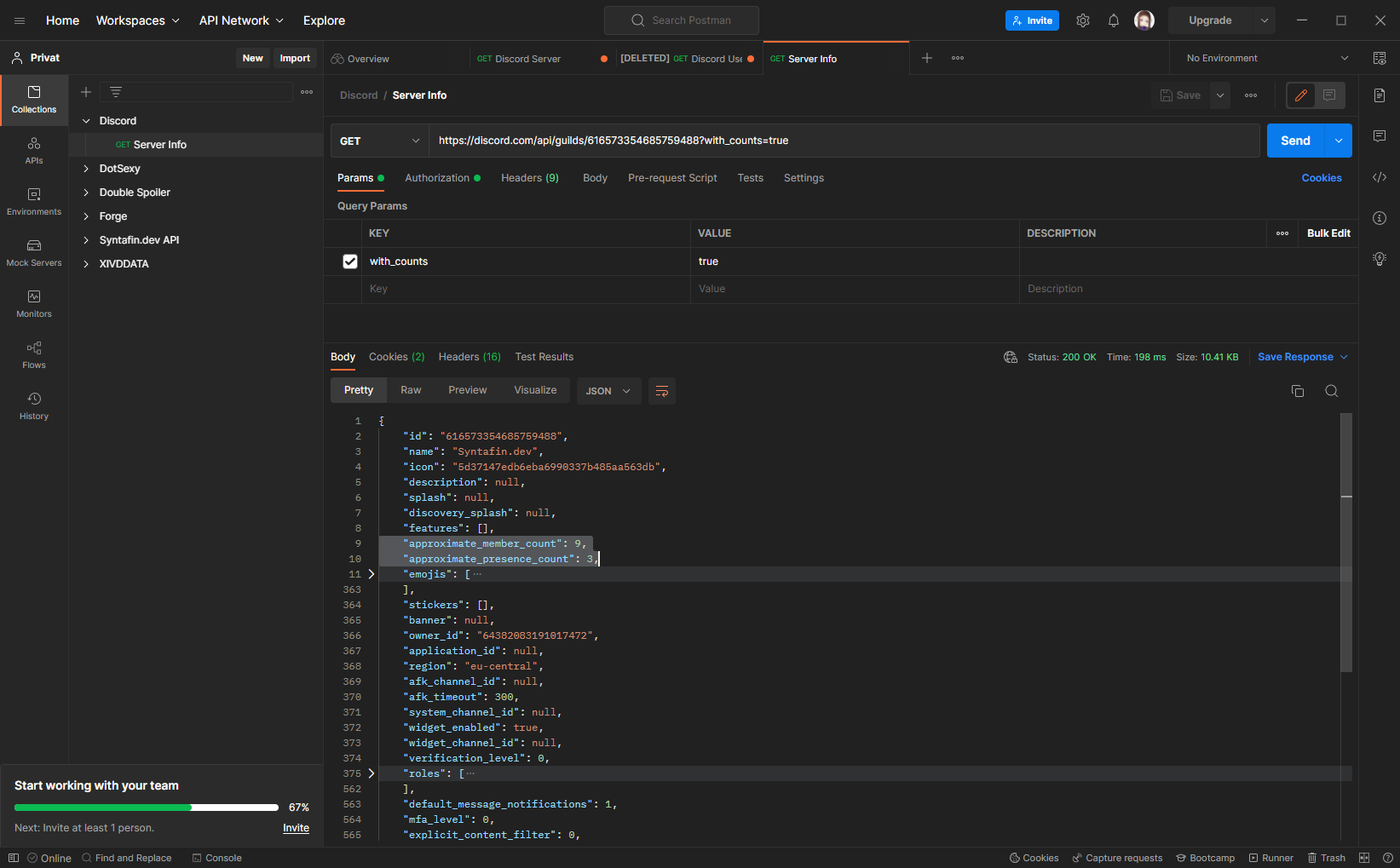The image size is (1400, 868).
Task: Search the response body using magnifier icon
Action: (1331, 391)
